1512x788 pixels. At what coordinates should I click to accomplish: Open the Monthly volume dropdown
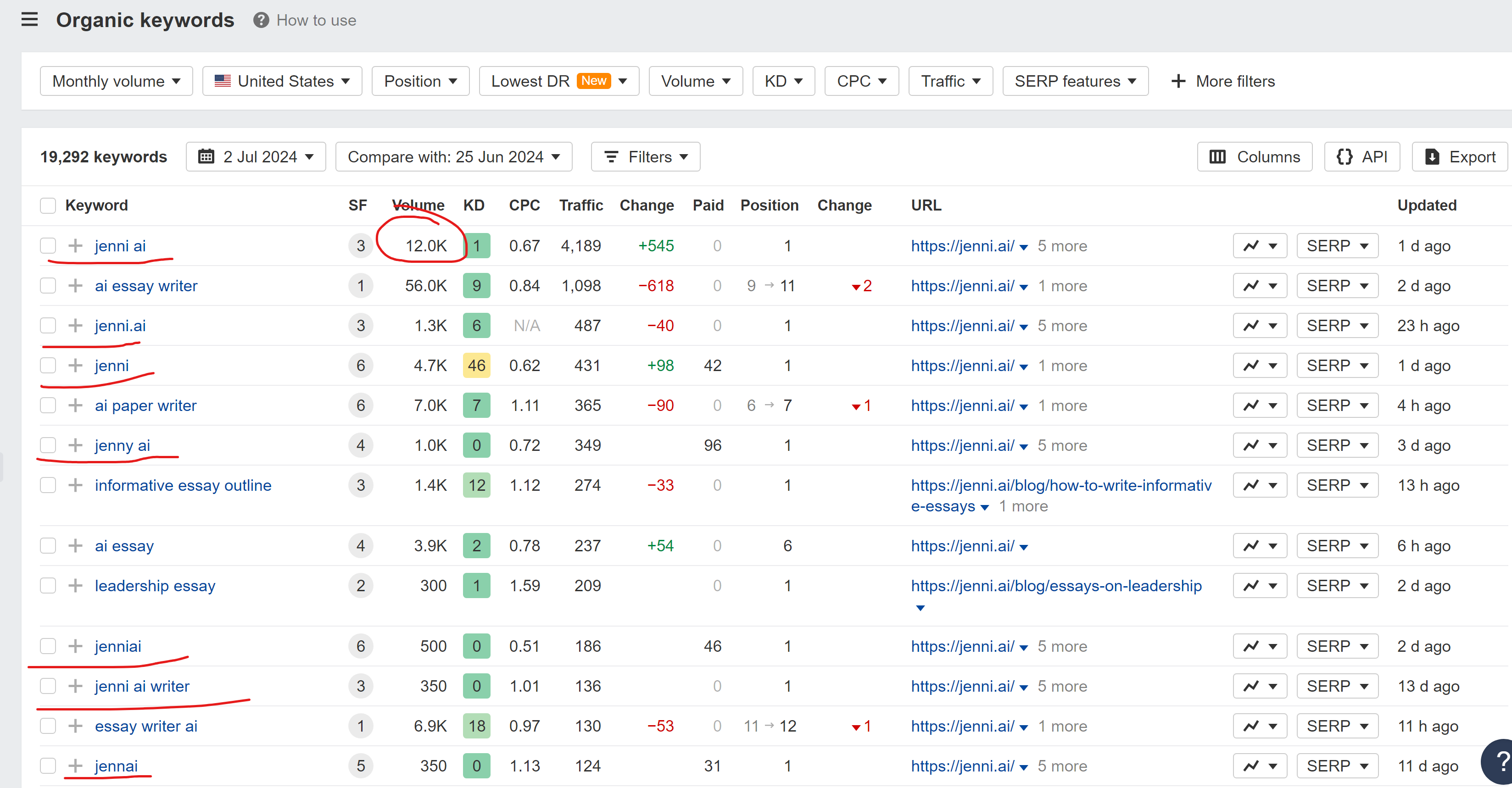116,81
